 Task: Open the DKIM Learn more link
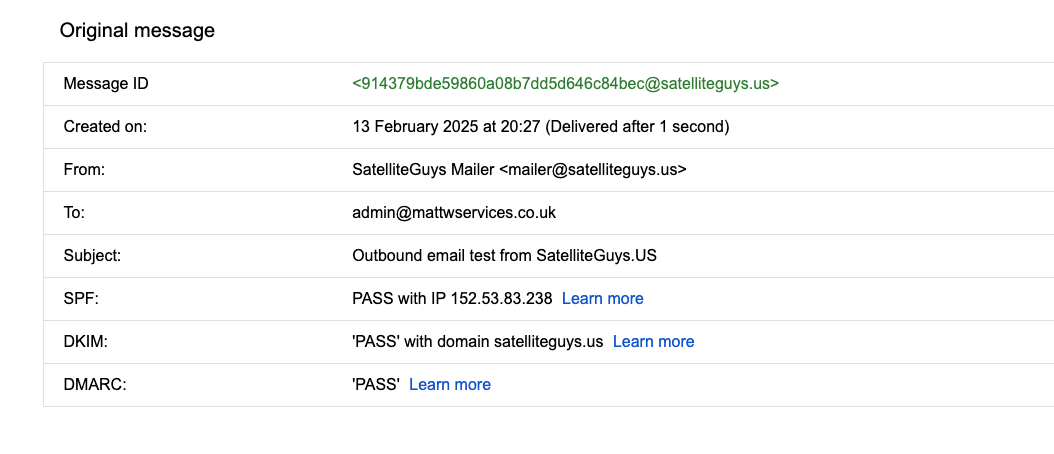tap(653, 341)
